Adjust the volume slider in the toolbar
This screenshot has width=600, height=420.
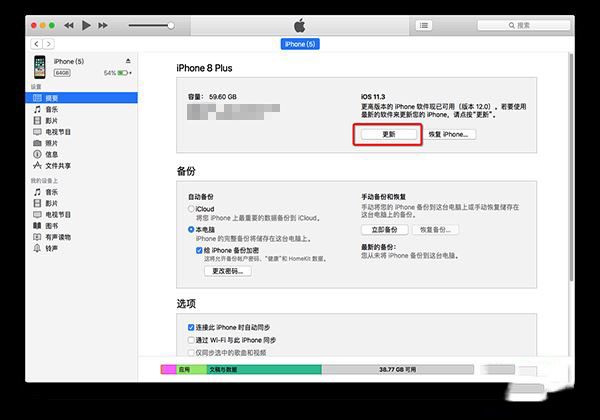(x=151, y=24)
